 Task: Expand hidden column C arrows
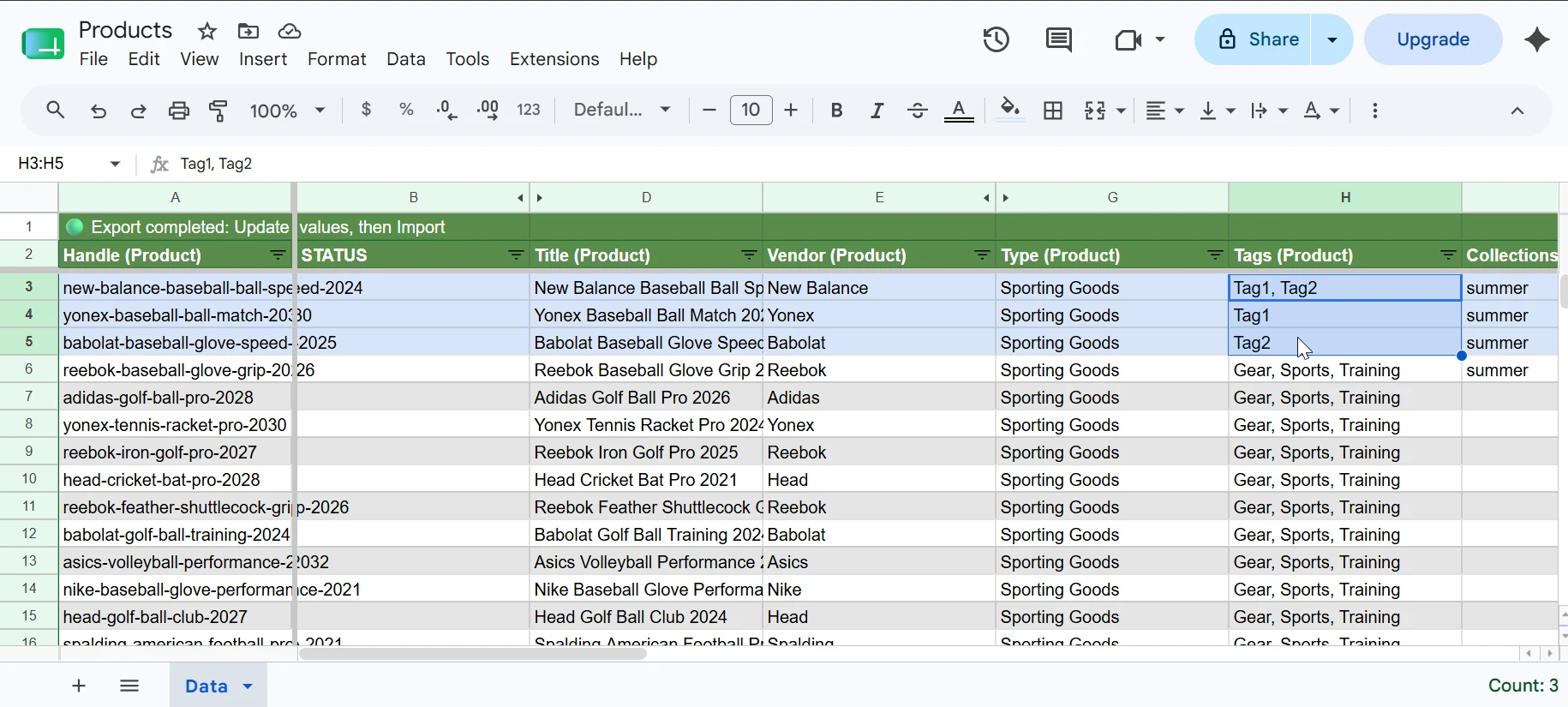[530, 198]
